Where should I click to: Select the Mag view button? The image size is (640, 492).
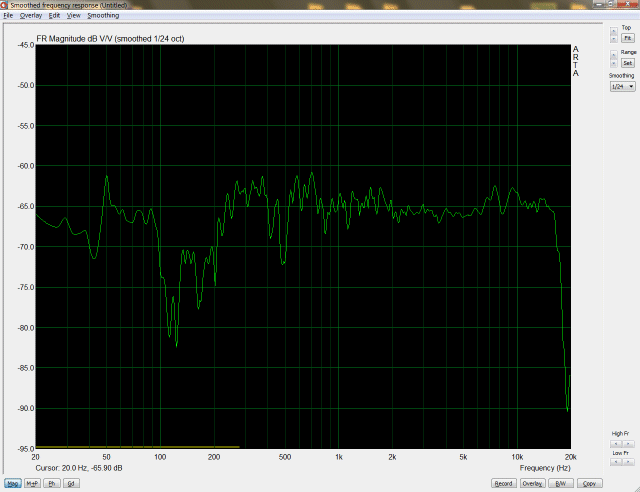tap(13, 483)
